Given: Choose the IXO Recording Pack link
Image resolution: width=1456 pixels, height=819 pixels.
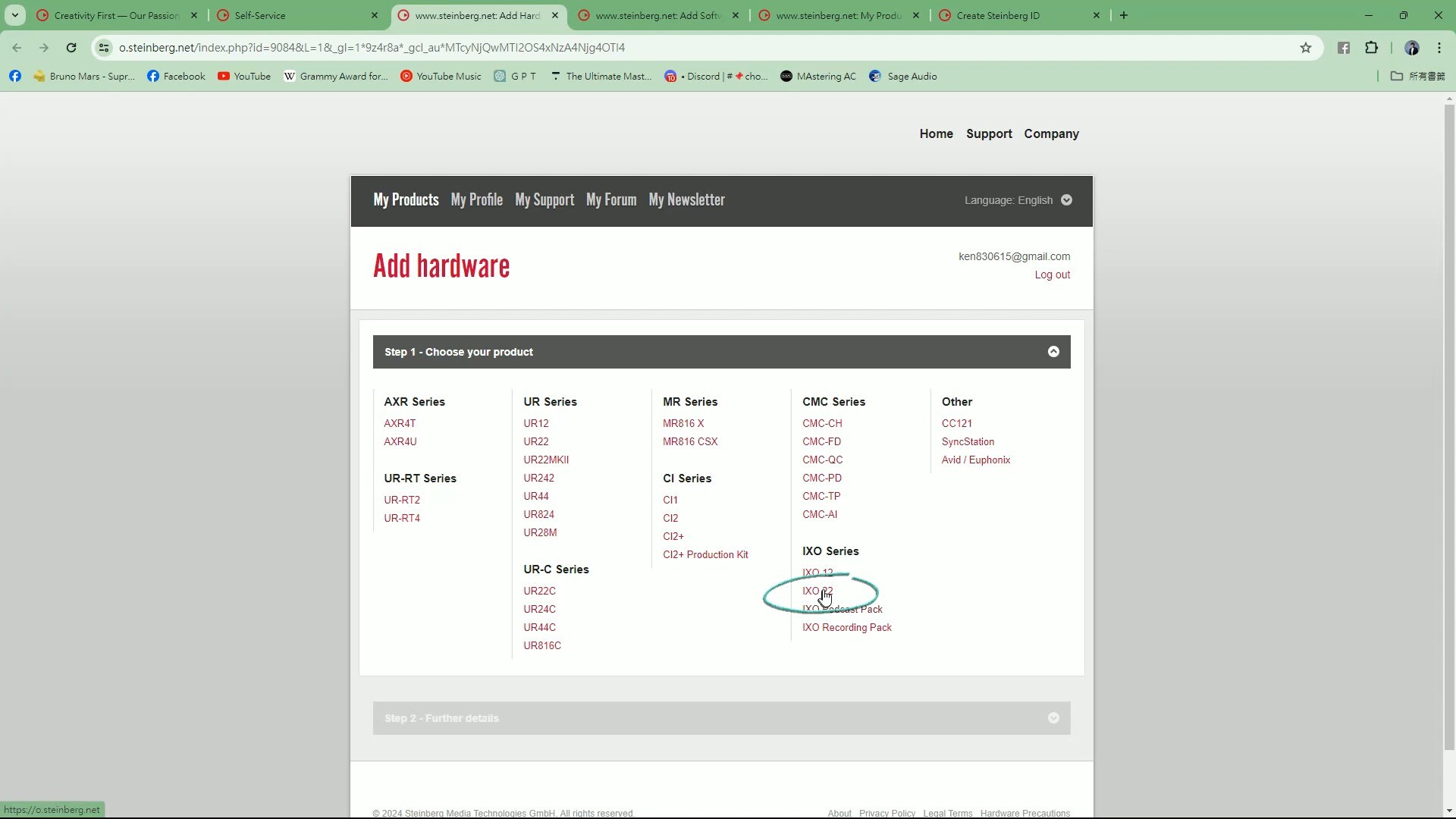Looking at the screenshot, I should pos(846,627).
